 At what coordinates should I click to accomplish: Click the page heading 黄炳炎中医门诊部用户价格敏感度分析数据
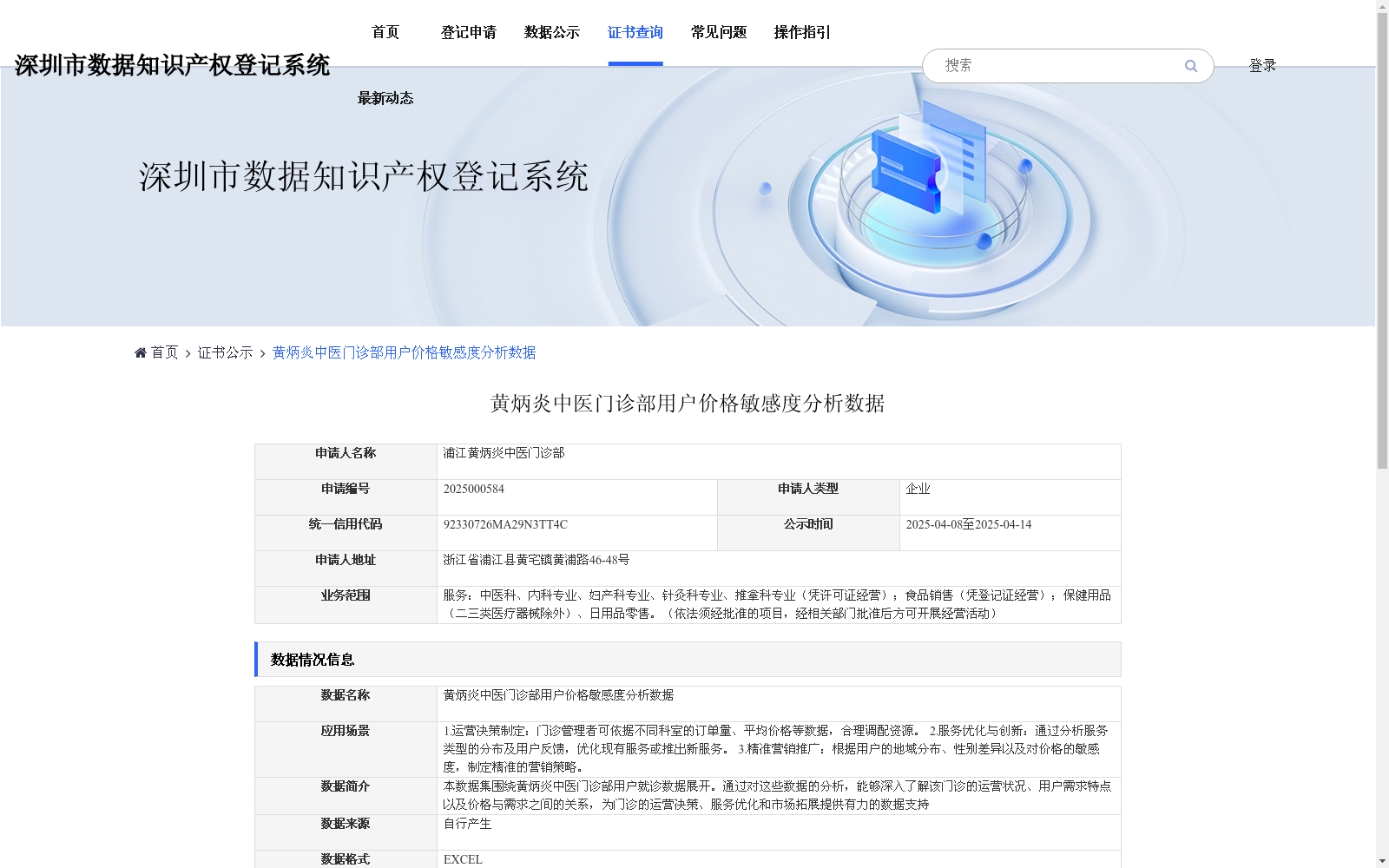pos(688,404)
